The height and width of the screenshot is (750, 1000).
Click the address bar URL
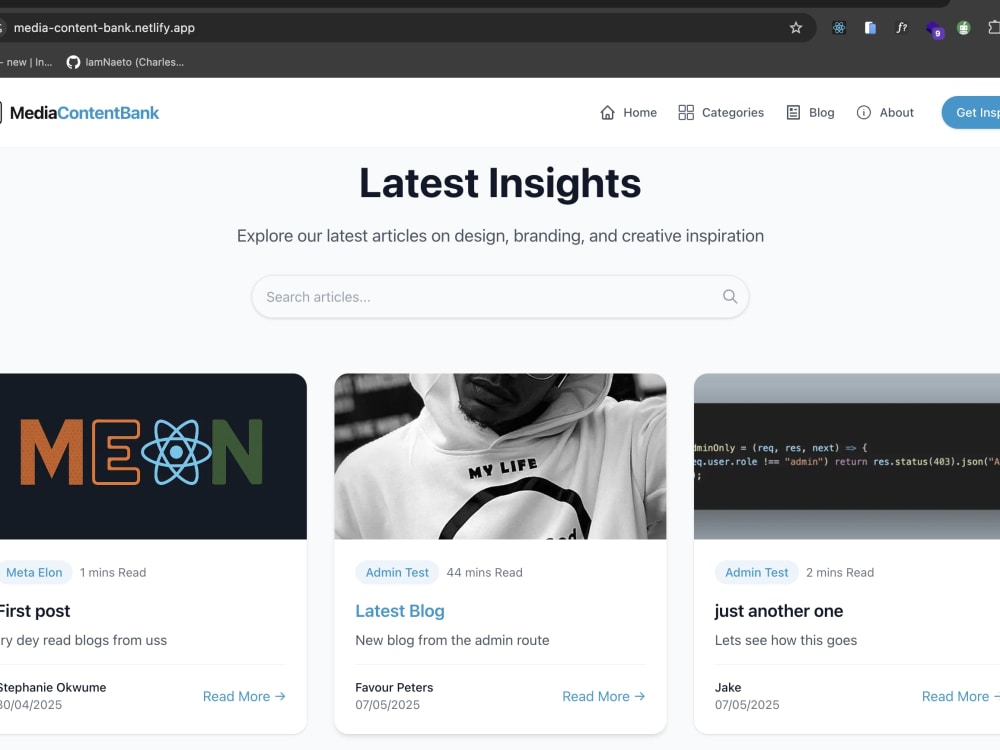(104, 27)
